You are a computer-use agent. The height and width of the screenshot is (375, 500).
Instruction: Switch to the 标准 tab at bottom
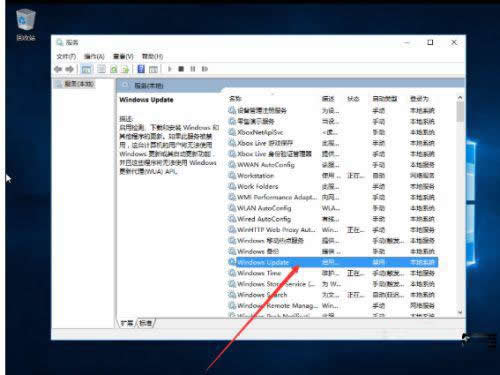[146, 323]
